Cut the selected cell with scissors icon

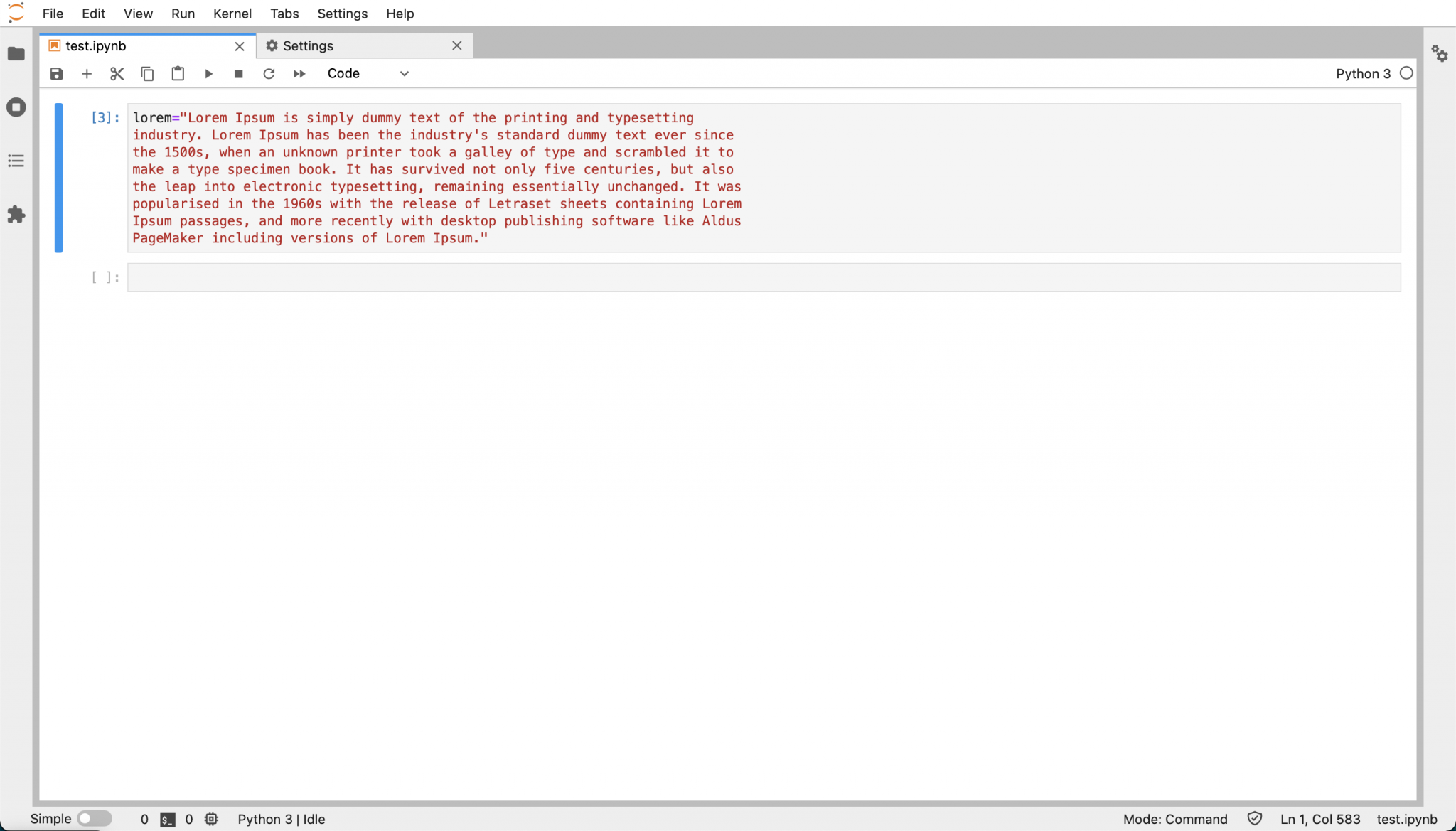(117, 74)
